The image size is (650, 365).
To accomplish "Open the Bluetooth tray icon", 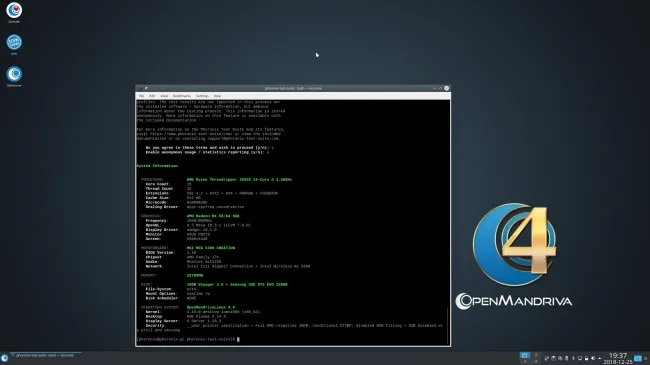I will 573,358.
